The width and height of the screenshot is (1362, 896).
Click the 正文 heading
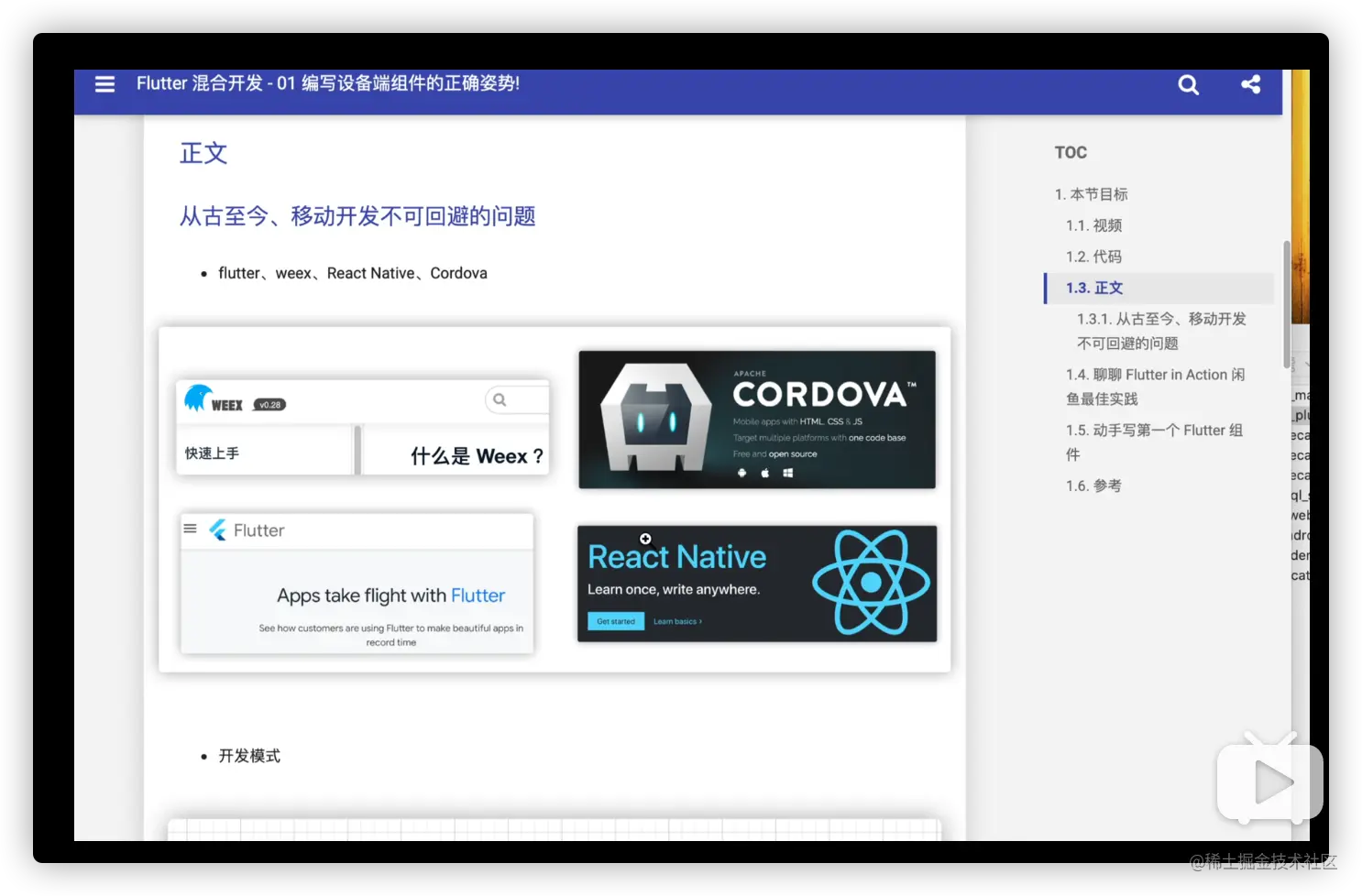point(203,153)
